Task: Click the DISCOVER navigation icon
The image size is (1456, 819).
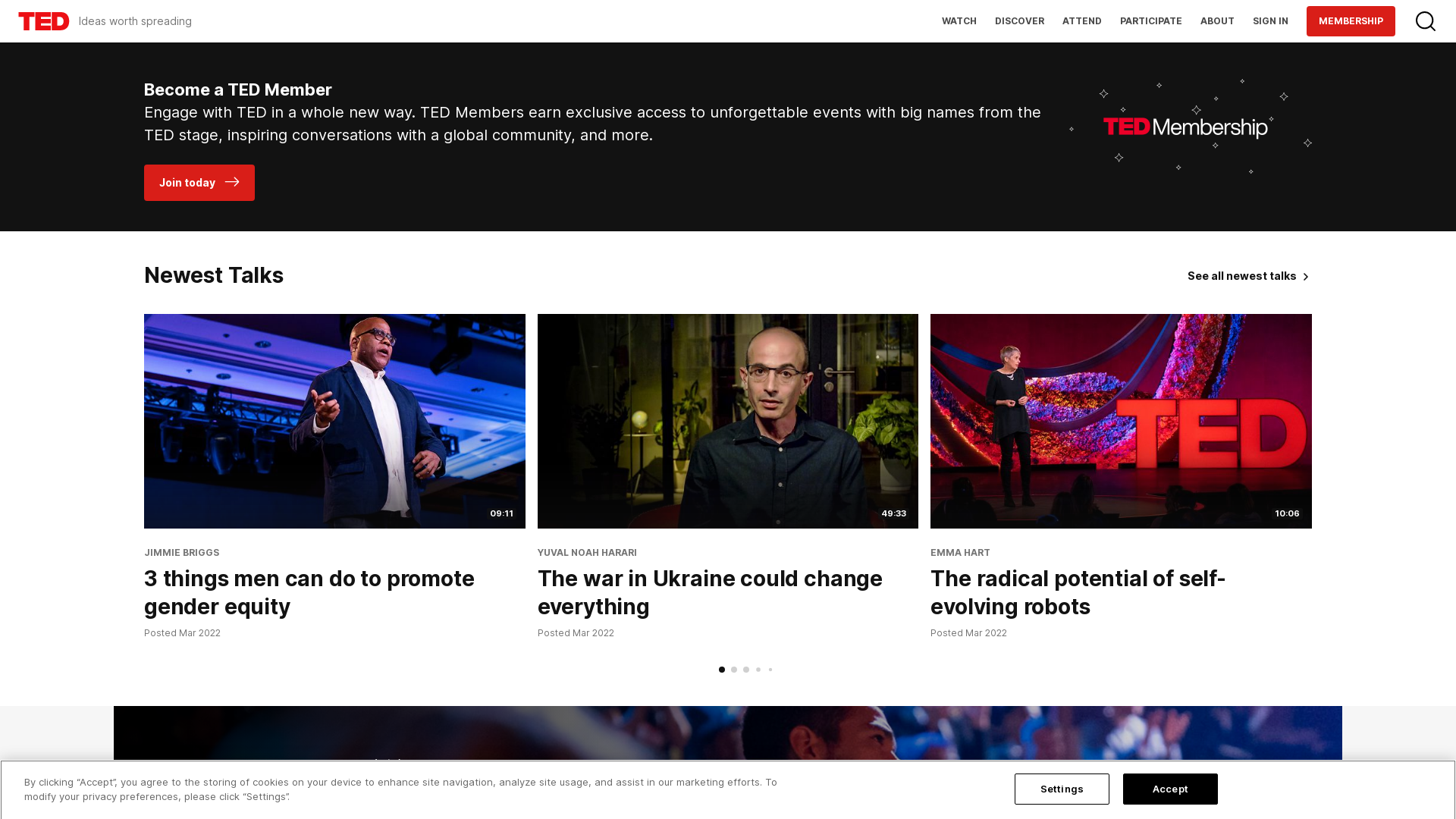Action: click(x=1019, y=21)
